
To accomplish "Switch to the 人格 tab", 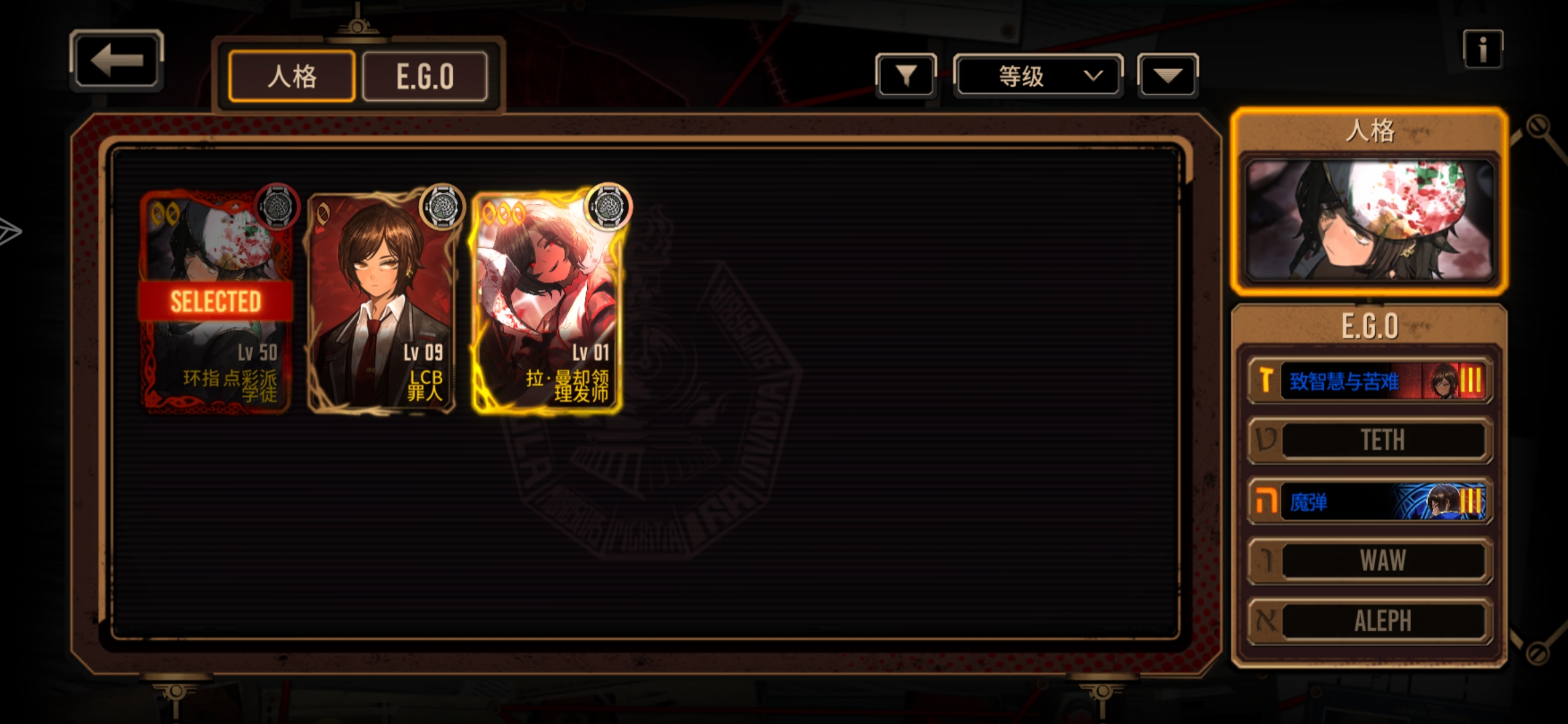I will (x=291, y=76).
